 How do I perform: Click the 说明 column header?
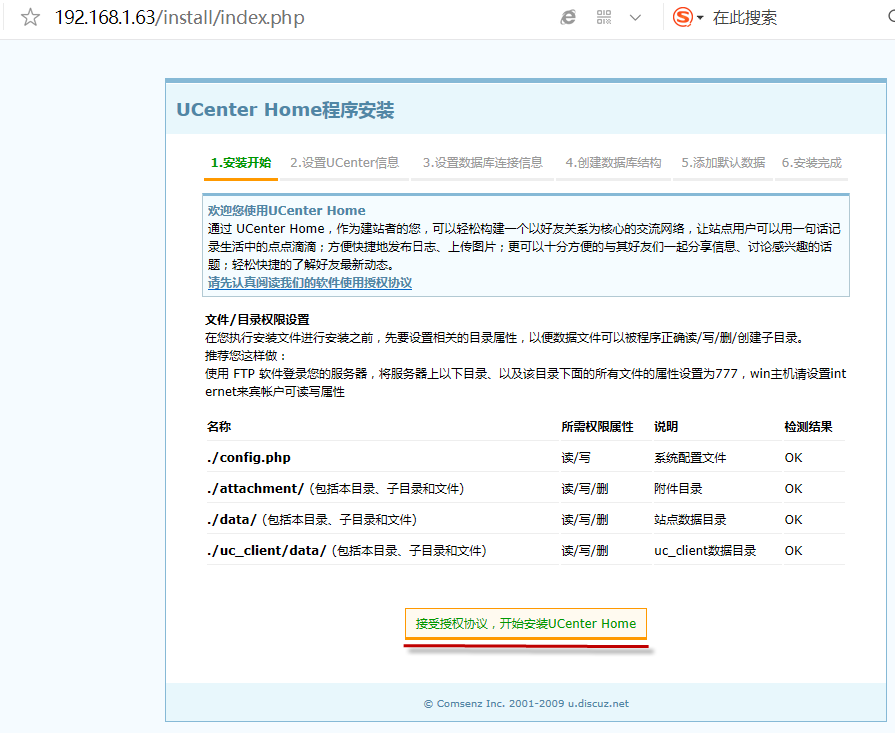click(666, 426)
